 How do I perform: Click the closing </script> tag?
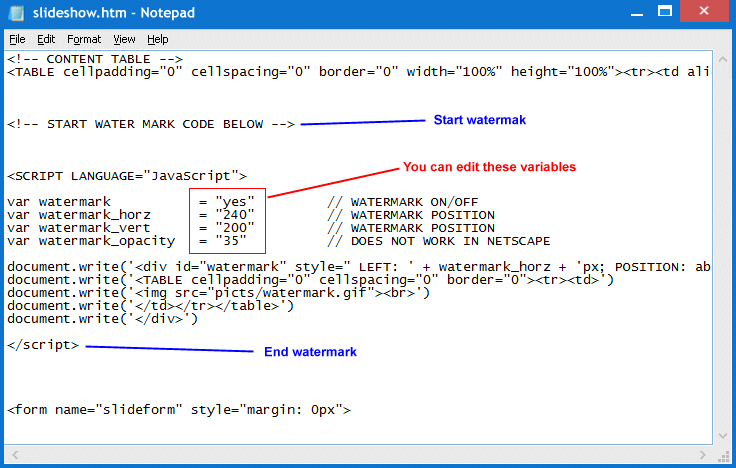[x=43, y=345]
